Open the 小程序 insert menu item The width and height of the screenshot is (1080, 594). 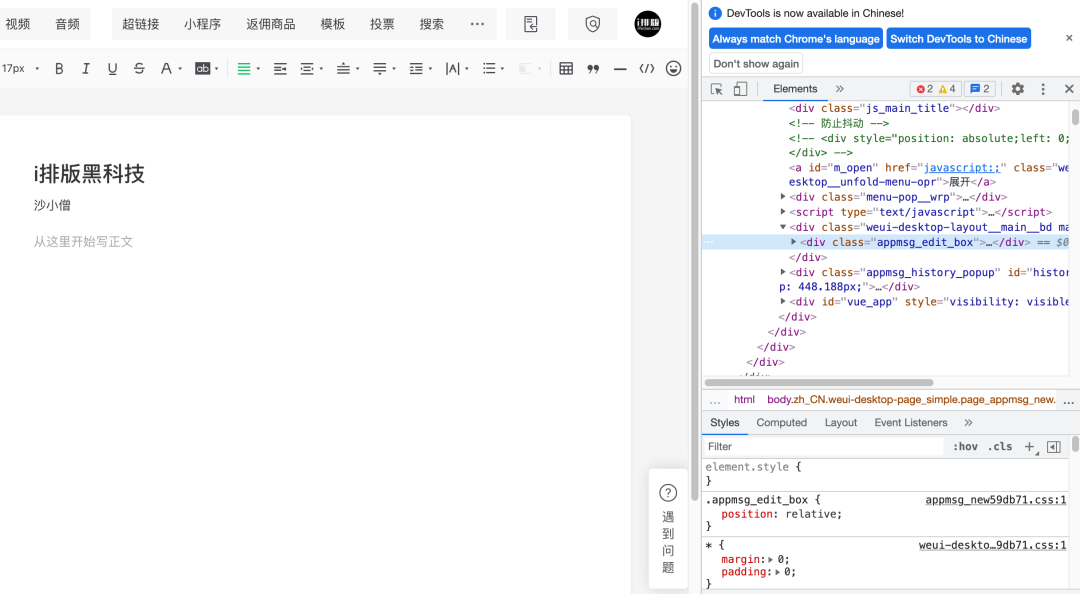pyautogui.click(x=202, y=24)
